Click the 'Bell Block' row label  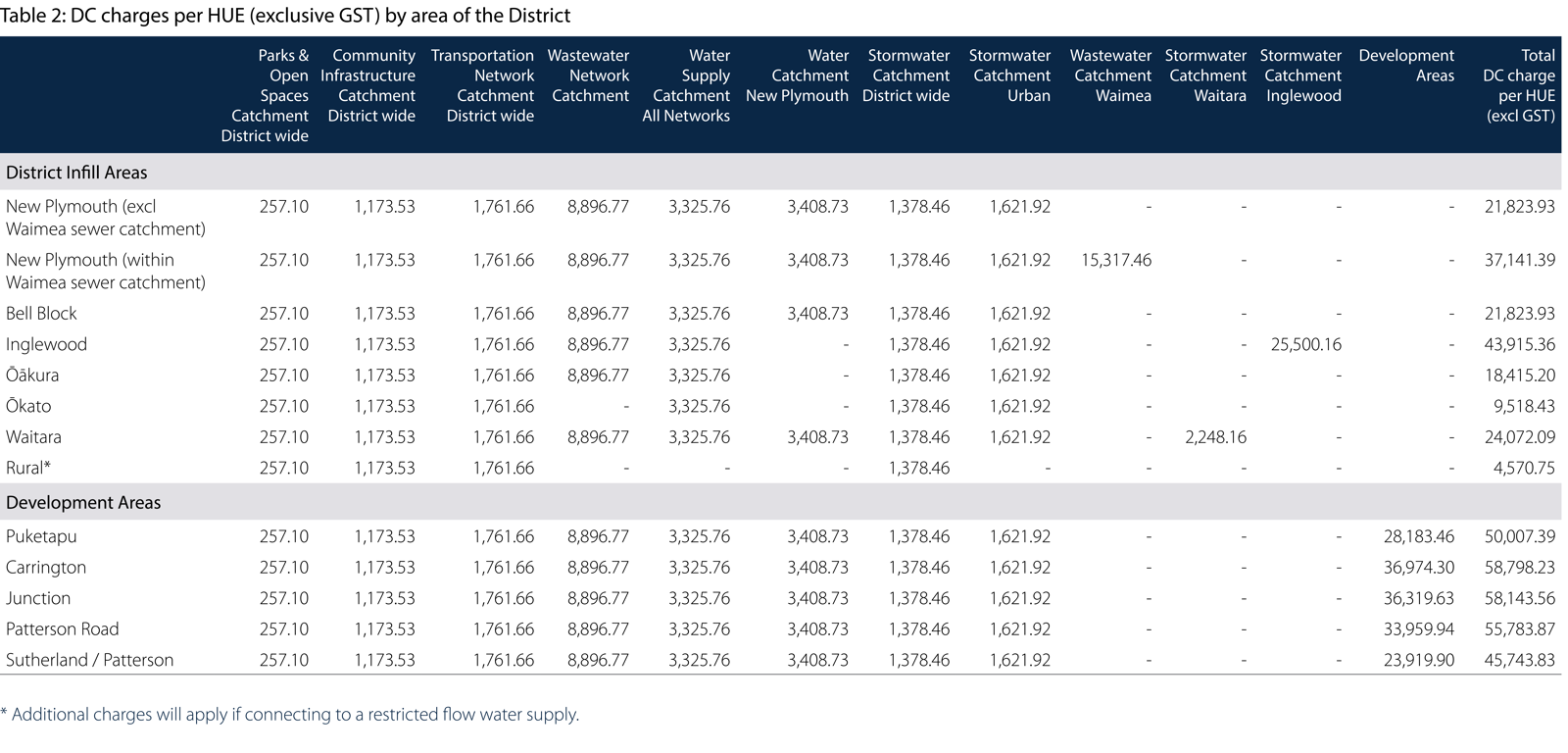click(x=41, y=314)
